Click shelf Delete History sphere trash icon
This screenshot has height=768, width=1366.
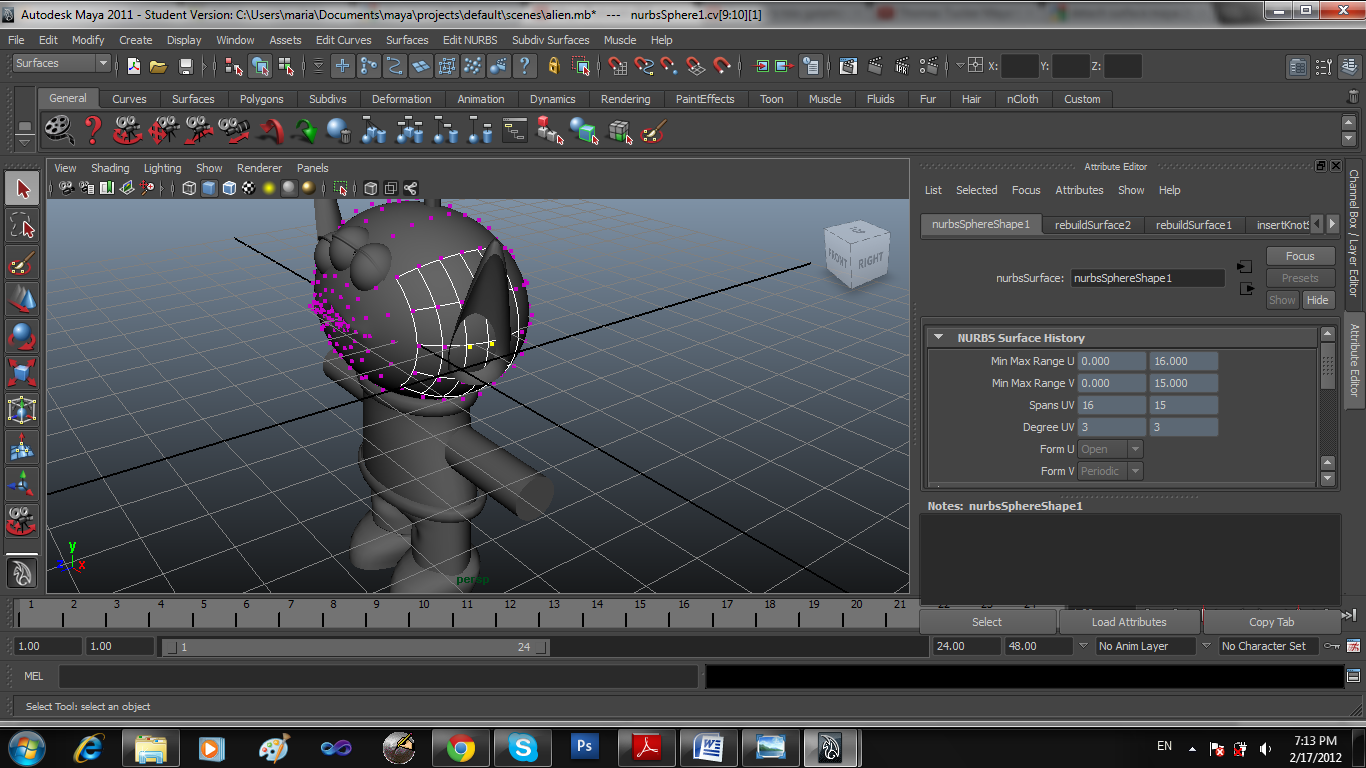click(x=339, y=130)
